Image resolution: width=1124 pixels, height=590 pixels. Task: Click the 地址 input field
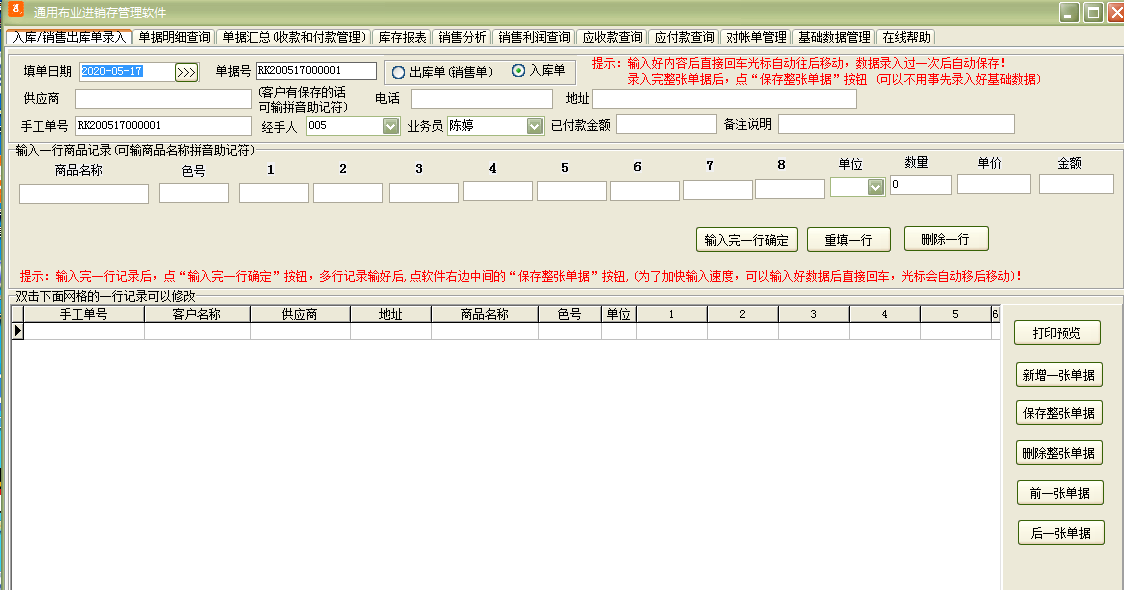click(724, 99)
